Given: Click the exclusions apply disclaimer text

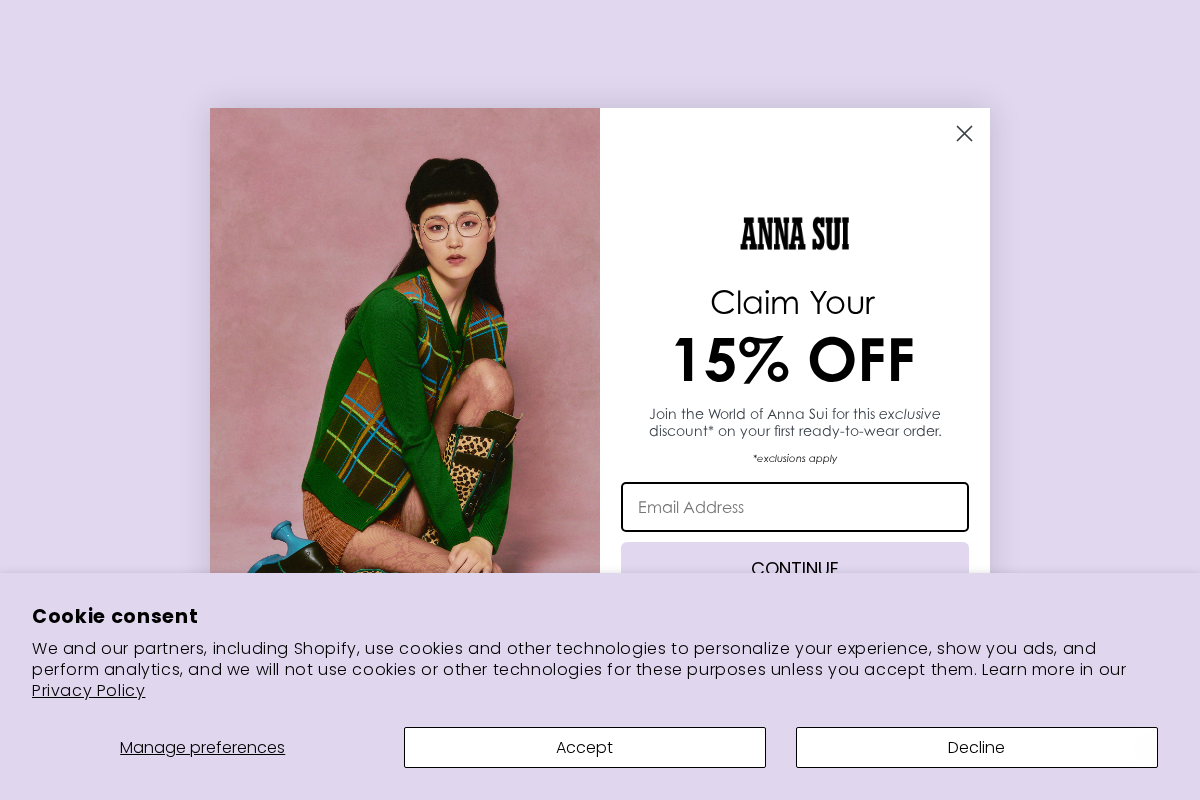Looking at the screenshot, I should click(794, 458).
